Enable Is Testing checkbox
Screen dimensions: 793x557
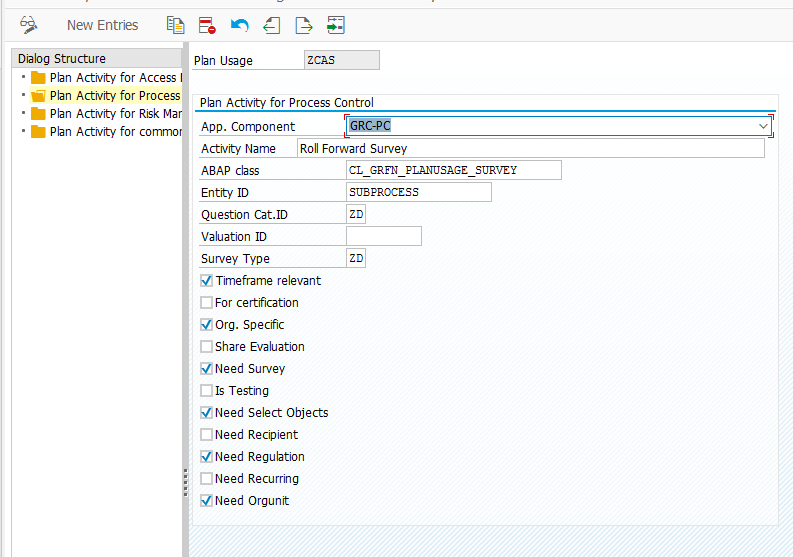206,391
